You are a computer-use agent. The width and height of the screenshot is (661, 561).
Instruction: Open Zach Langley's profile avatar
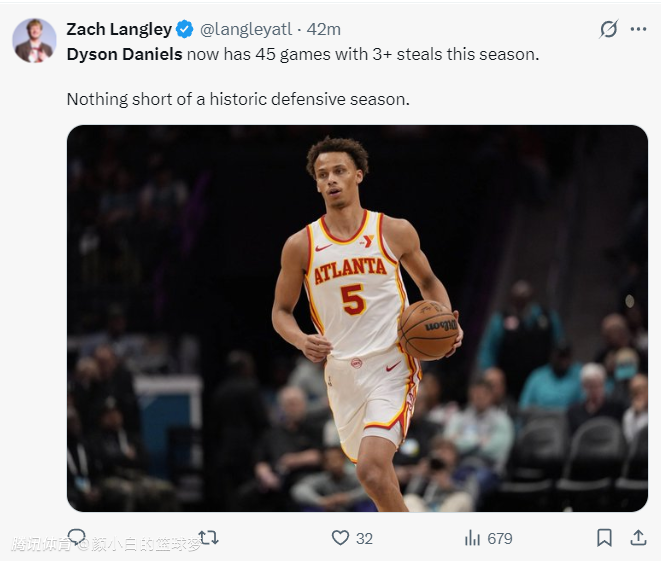coord(34,40)
